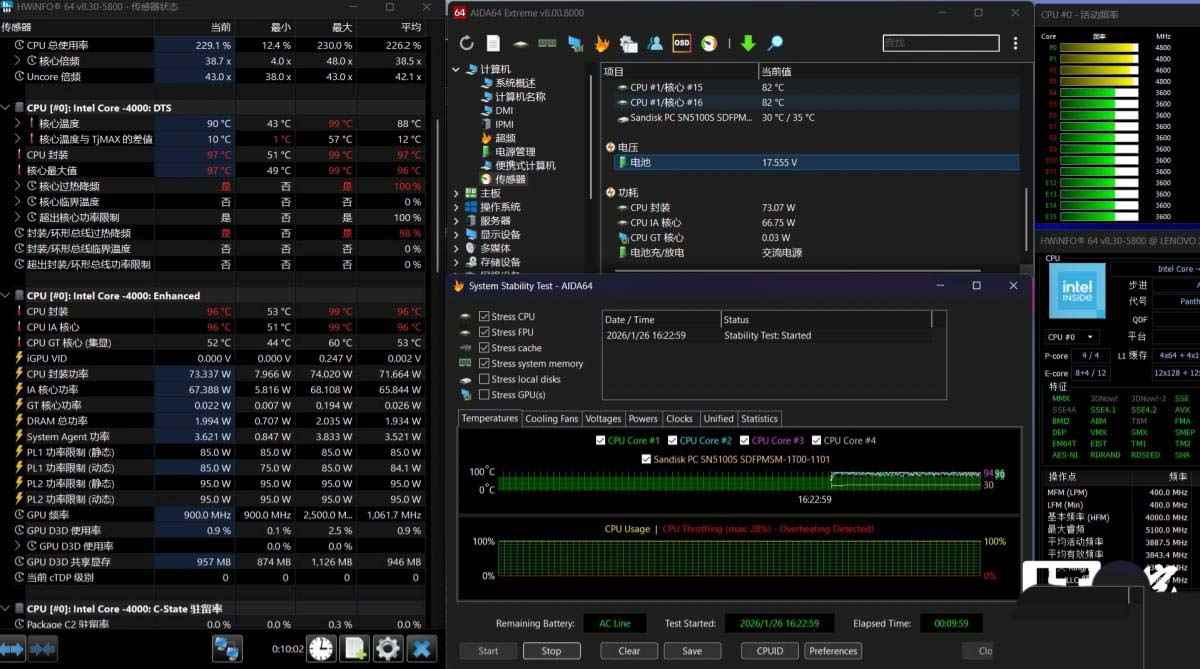Enable the Stress GPU(s) checkbox

(484, 394)
